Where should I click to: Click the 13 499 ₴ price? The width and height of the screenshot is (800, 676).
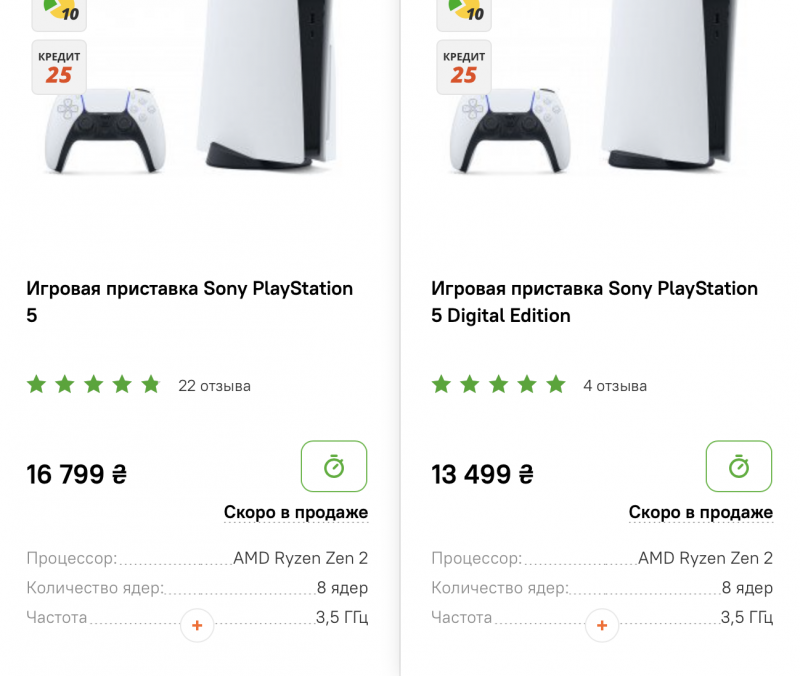point(482,474)
